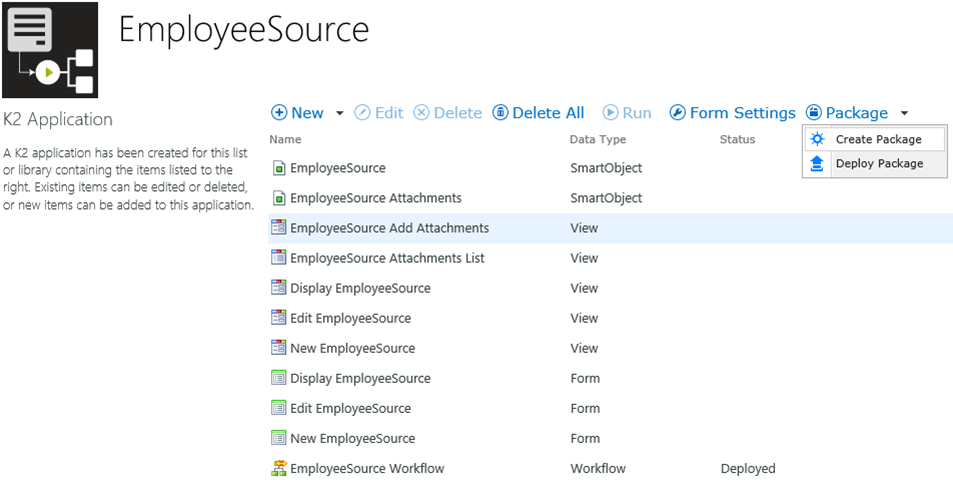Open Form Settings
The height and width of the screenshot is (486, 953).
pyautogui.click(x=732, y=113)
